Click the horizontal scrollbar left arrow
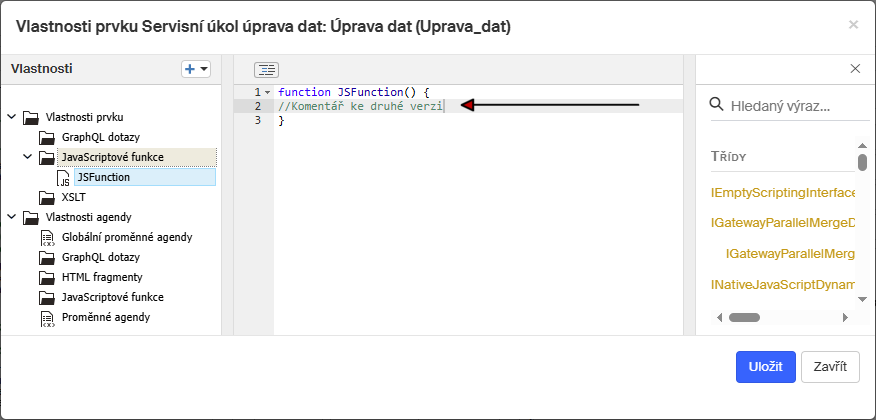The height and width of the screenshot is (420, 876). coord(720,317)
